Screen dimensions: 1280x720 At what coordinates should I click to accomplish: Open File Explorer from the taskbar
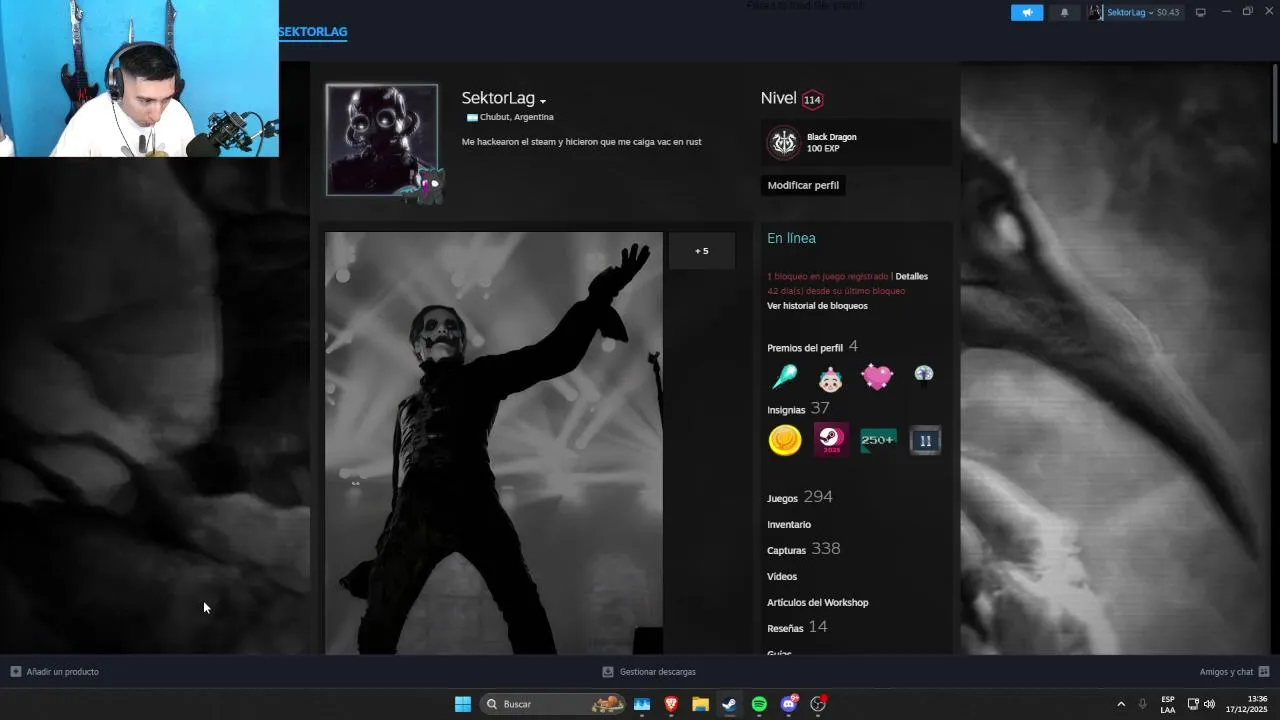click(x=700, y=704)
